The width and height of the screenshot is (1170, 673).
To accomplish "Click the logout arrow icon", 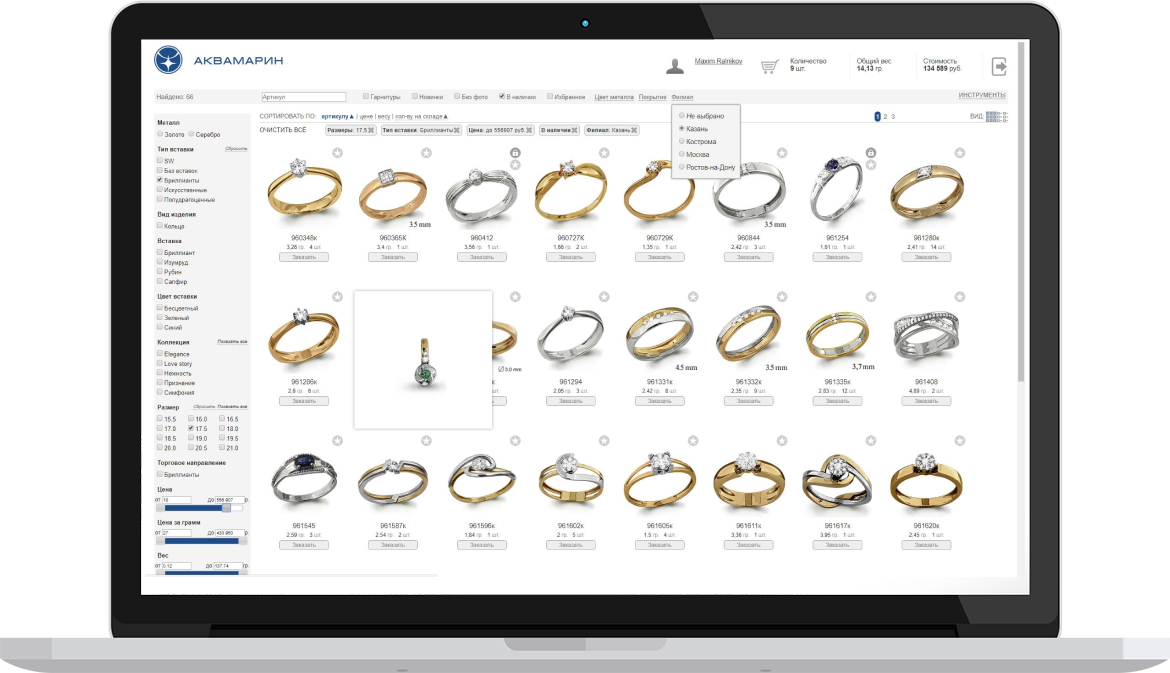I will pos(999,66).
